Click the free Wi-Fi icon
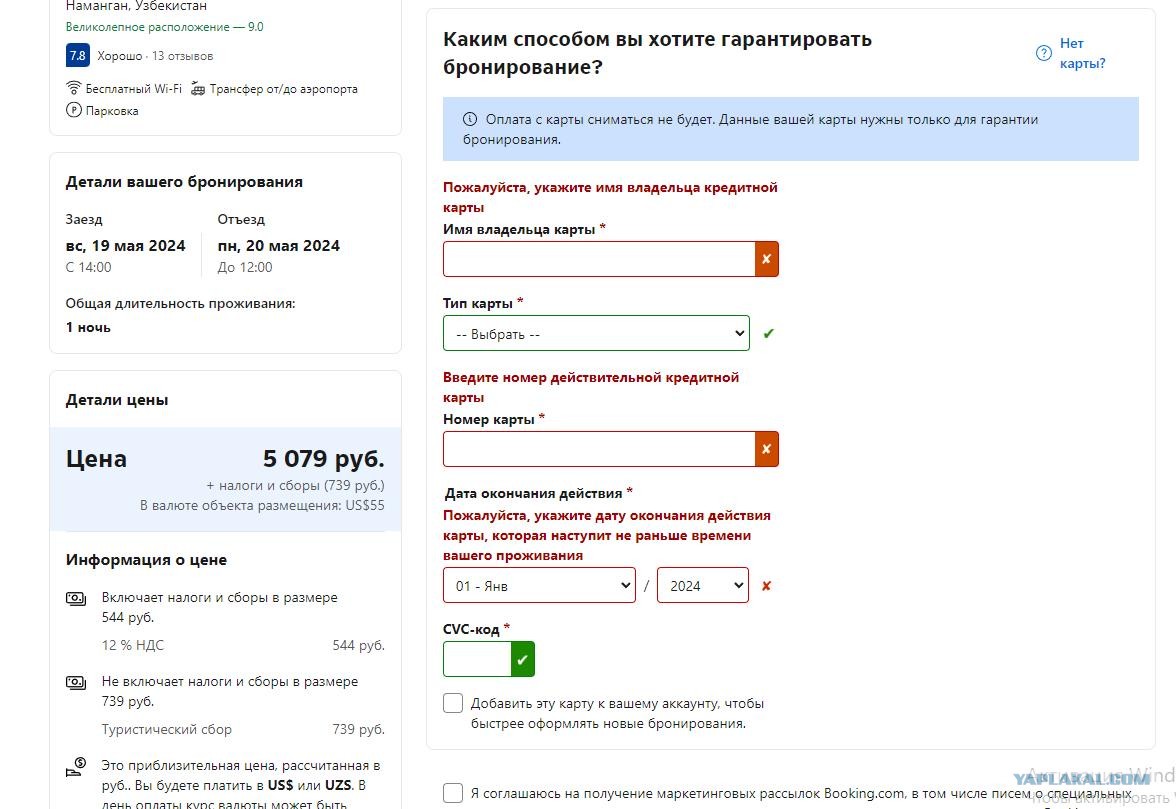 tap(74, 88)
